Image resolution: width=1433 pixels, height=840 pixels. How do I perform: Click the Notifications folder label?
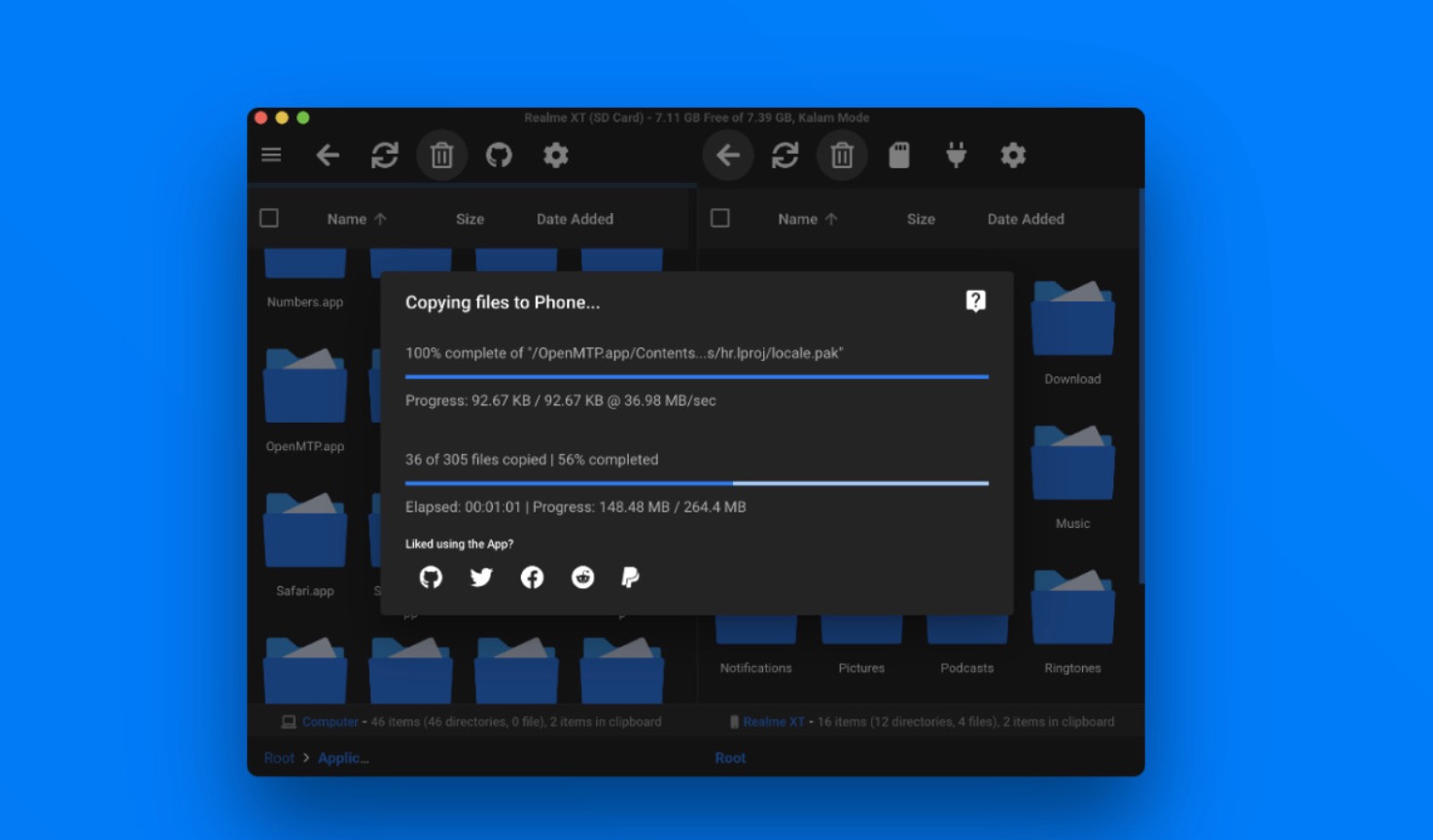pos(755,668)
